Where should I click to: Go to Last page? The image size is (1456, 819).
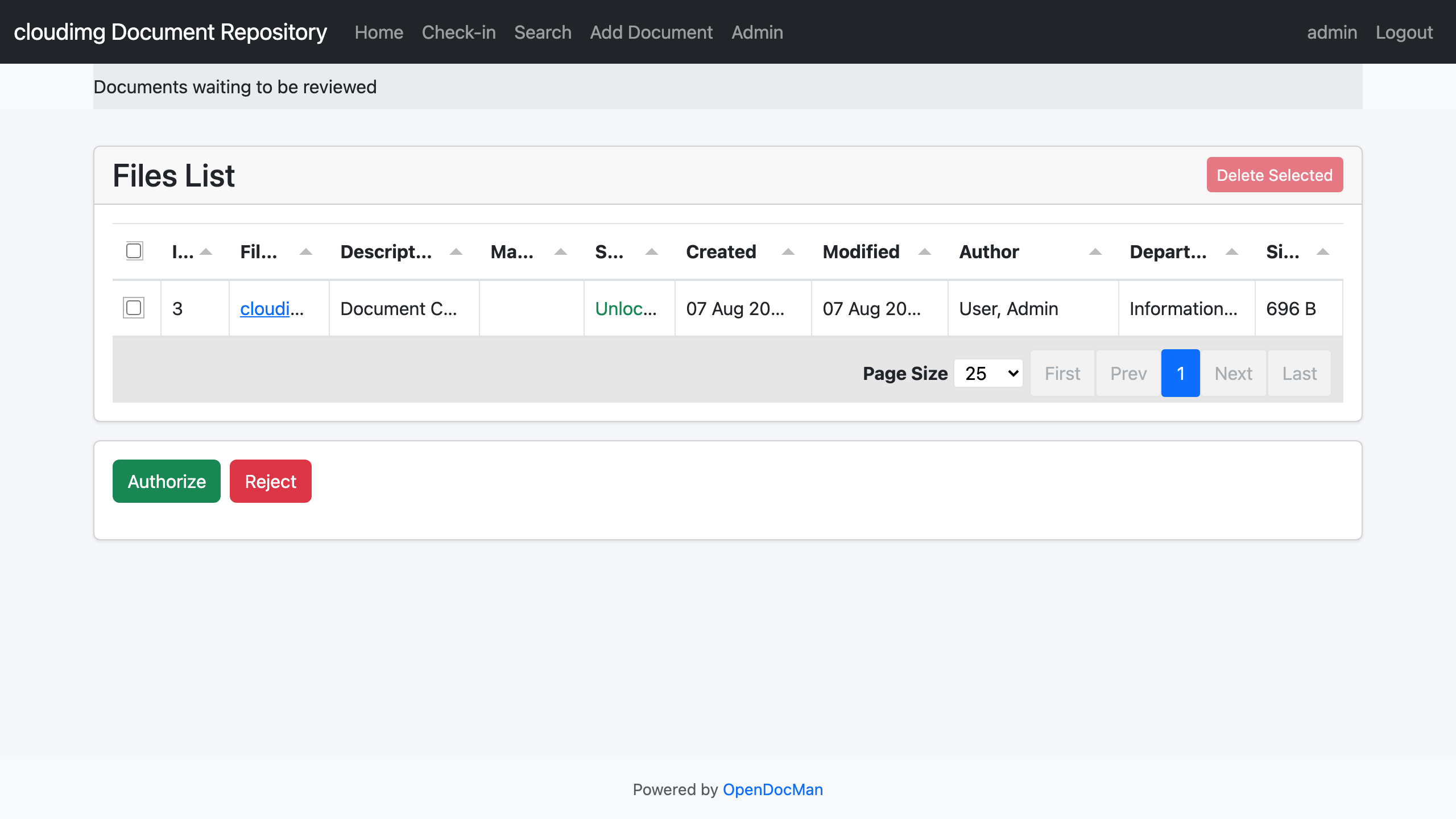pyautogui.click(x=1300, y=373)
